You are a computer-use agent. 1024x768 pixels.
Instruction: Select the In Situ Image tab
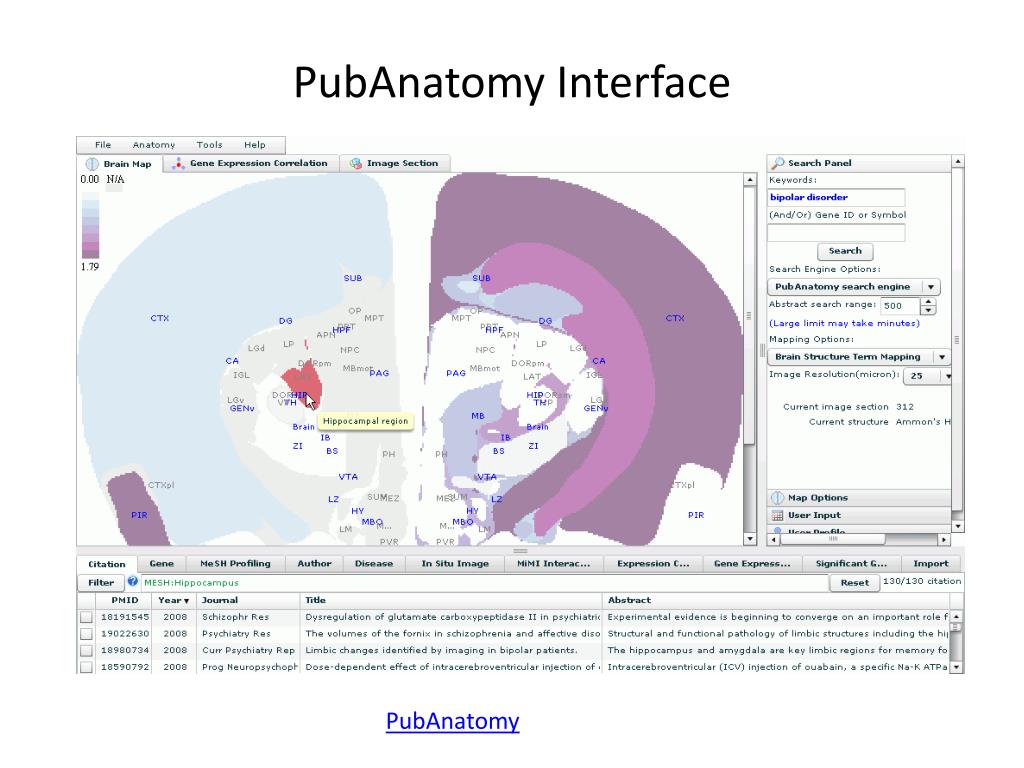click(x=455, y=564)
